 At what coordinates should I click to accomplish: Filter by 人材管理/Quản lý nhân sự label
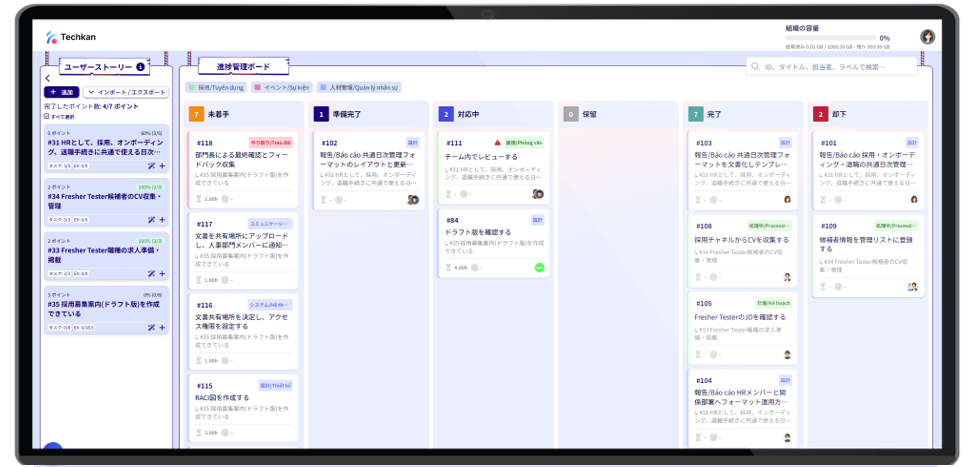(359, 88)
